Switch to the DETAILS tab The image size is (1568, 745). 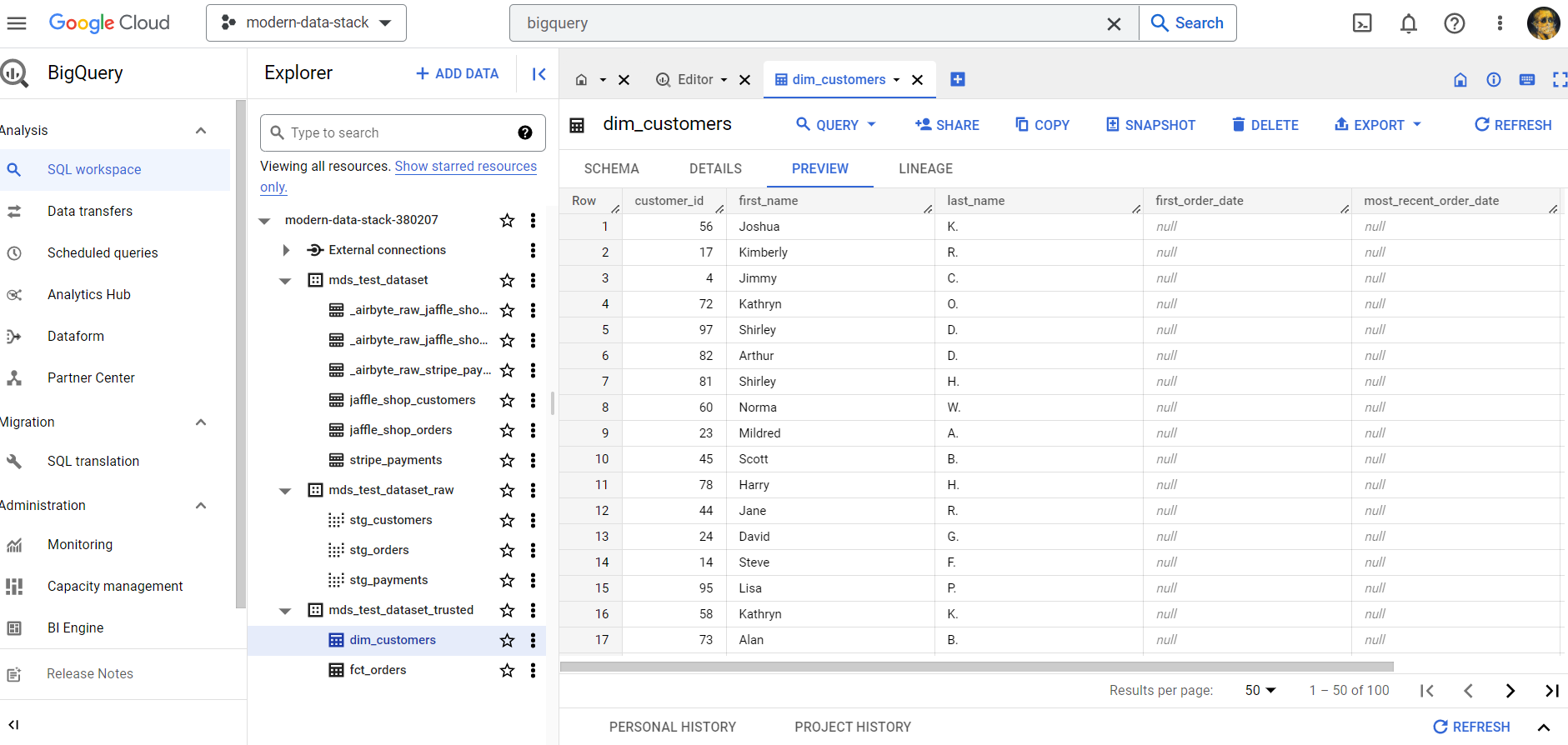point(715,168)
